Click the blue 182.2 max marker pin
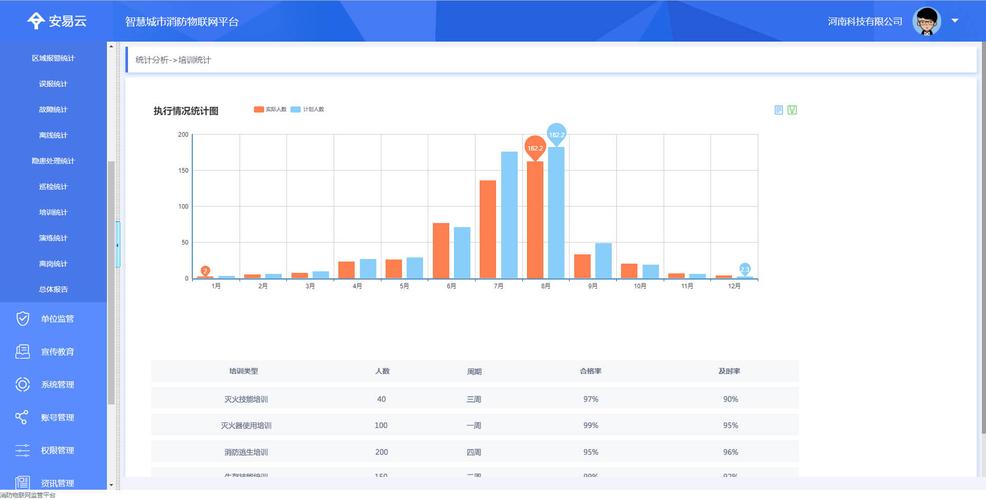 click(x=557, y=135)
